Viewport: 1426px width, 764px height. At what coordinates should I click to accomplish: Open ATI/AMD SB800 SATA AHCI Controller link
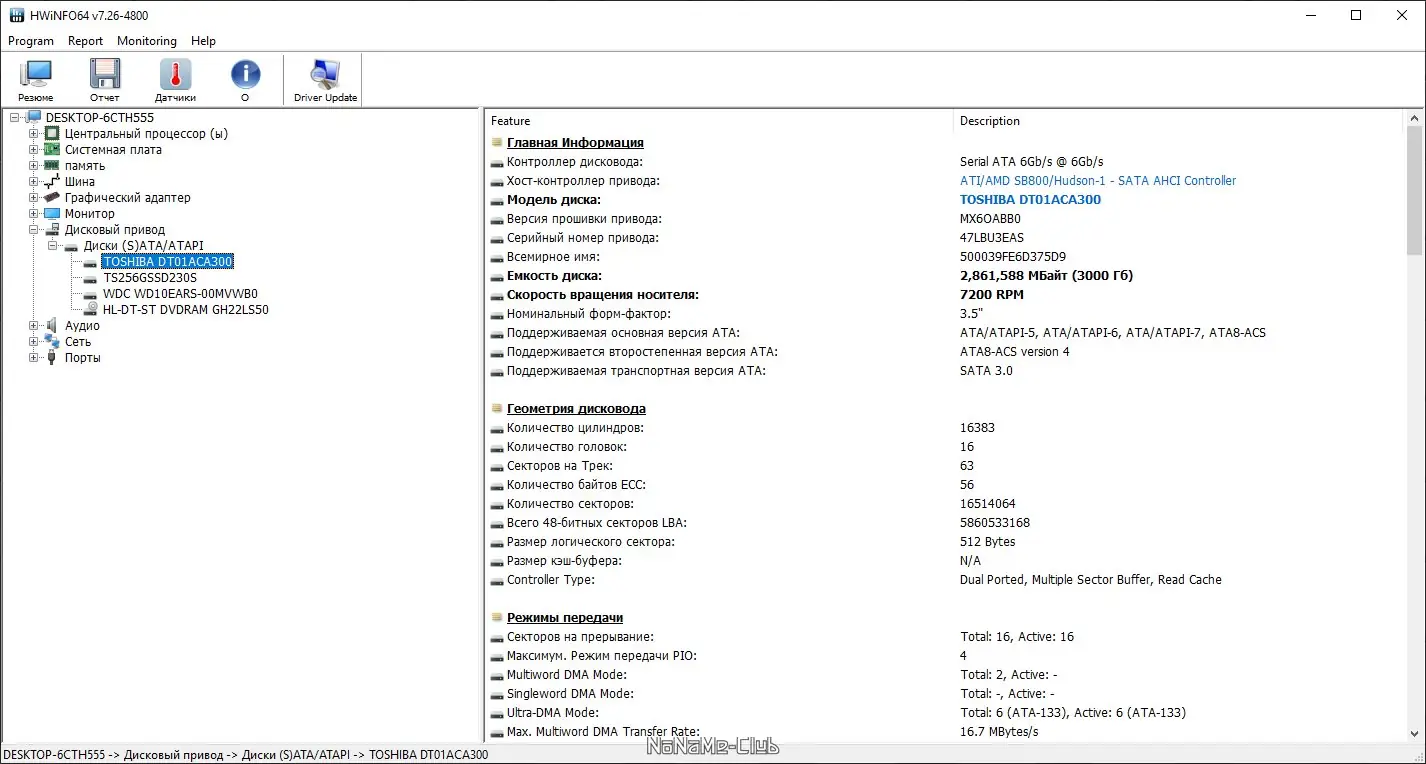pyautogui.click(x=1098, y=181)
